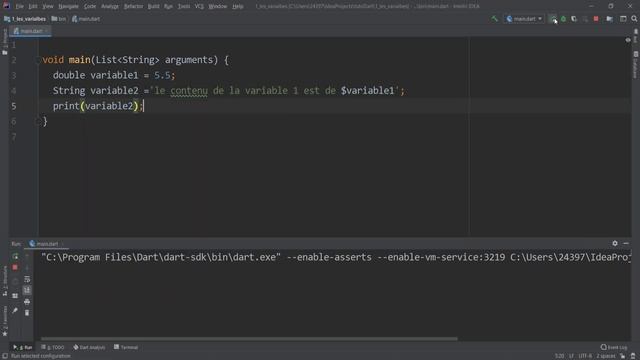The width and height of the screenshot is (640, 360).
Task: Open the Project Structure folder icon
Action: tap(609, 19)
